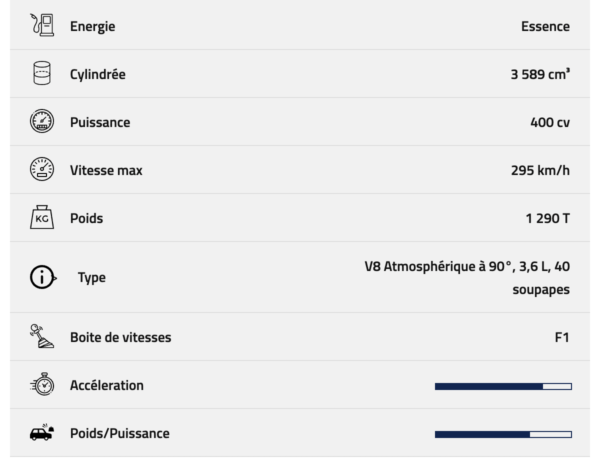The width and height of the screenshot is (606, 459).
Task: Select the Boite de vitesses label
Action: point(121,337)
